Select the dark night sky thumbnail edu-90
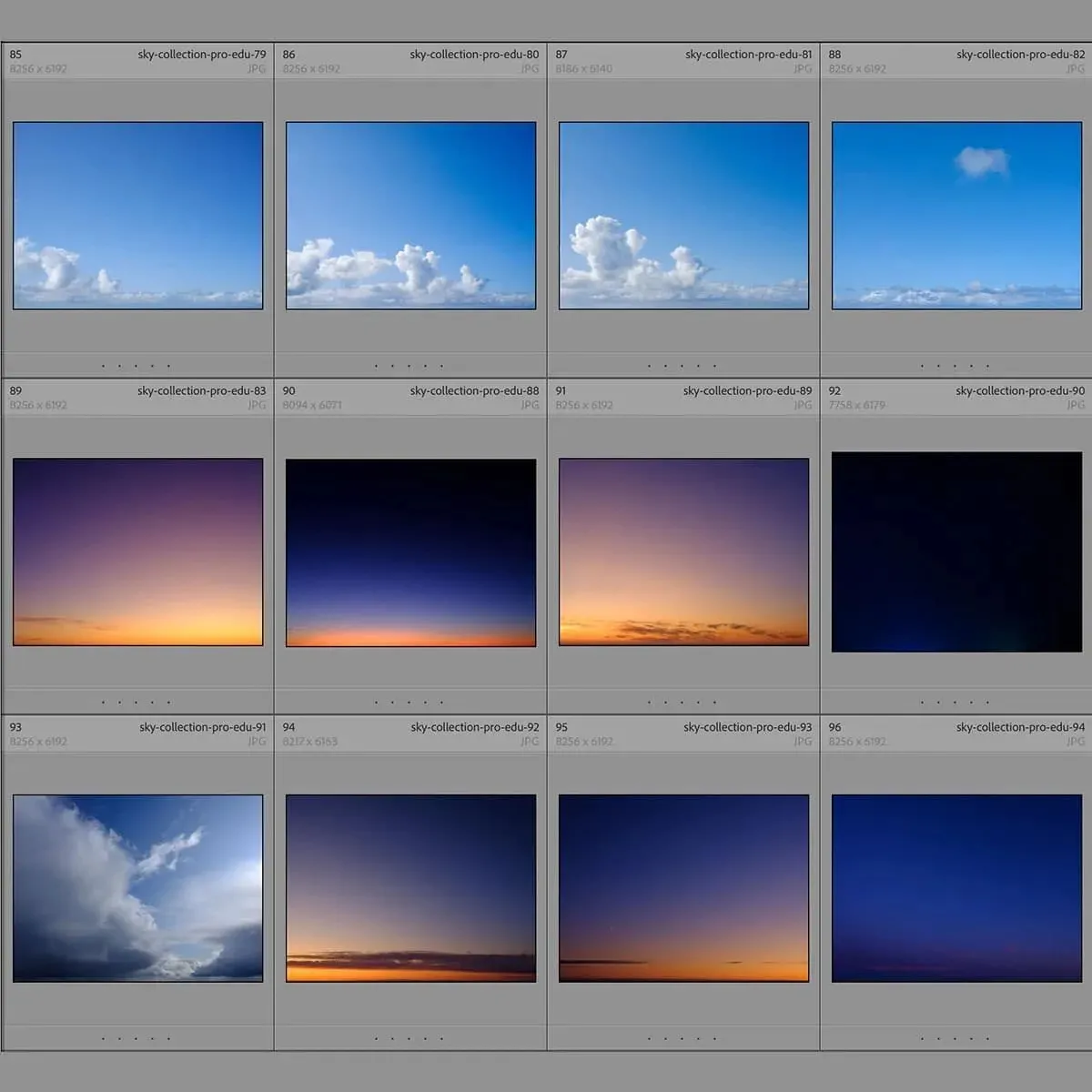 956,552
